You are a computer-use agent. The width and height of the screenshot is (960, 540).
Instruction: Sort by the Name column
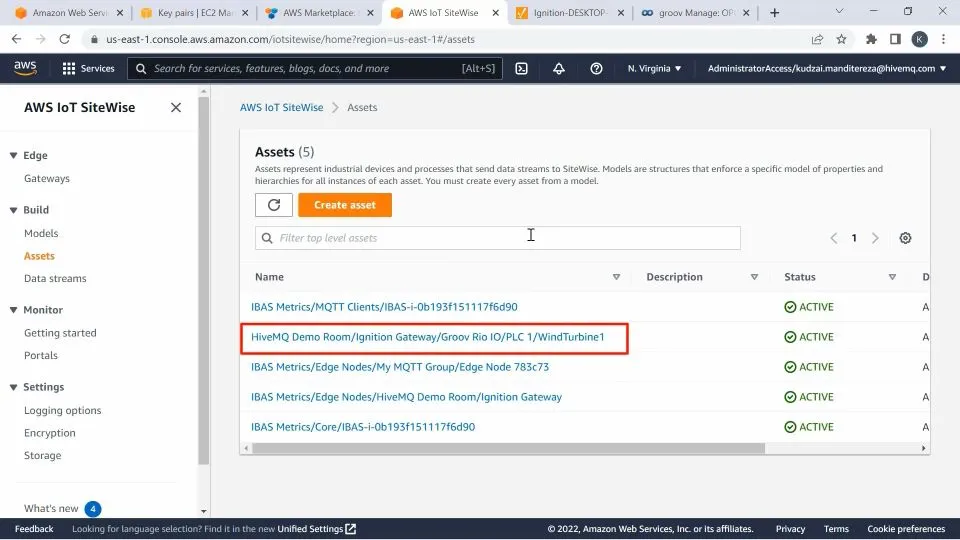tap(617, 277)
